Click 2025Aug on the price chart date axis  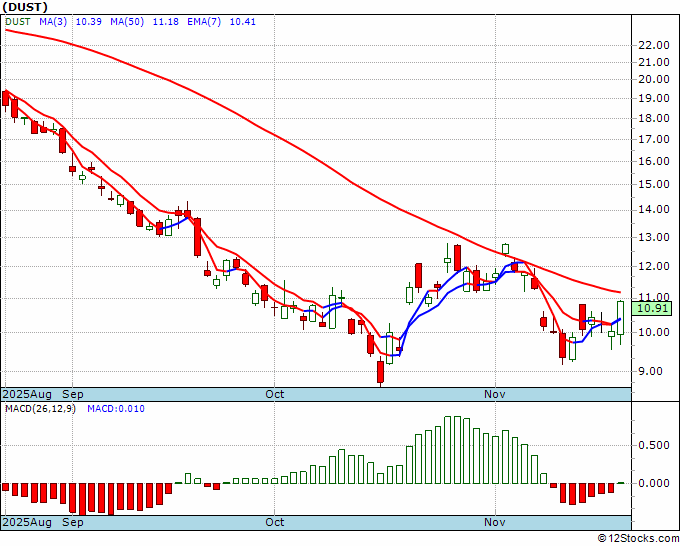point(27,394)
